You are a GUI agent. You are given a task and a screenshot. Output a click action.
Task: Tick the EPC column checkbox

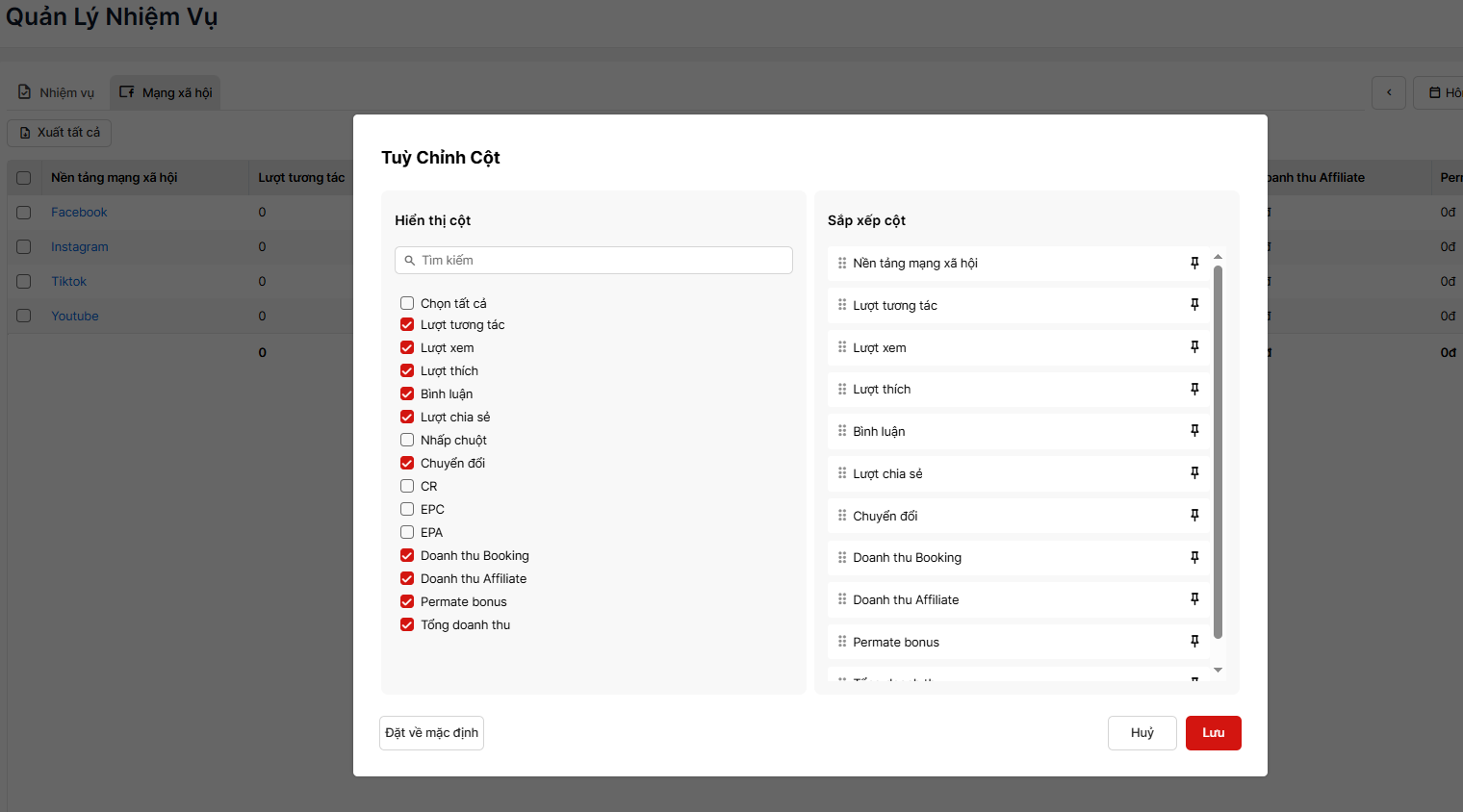pyautogui.click(x=407, y=509)
